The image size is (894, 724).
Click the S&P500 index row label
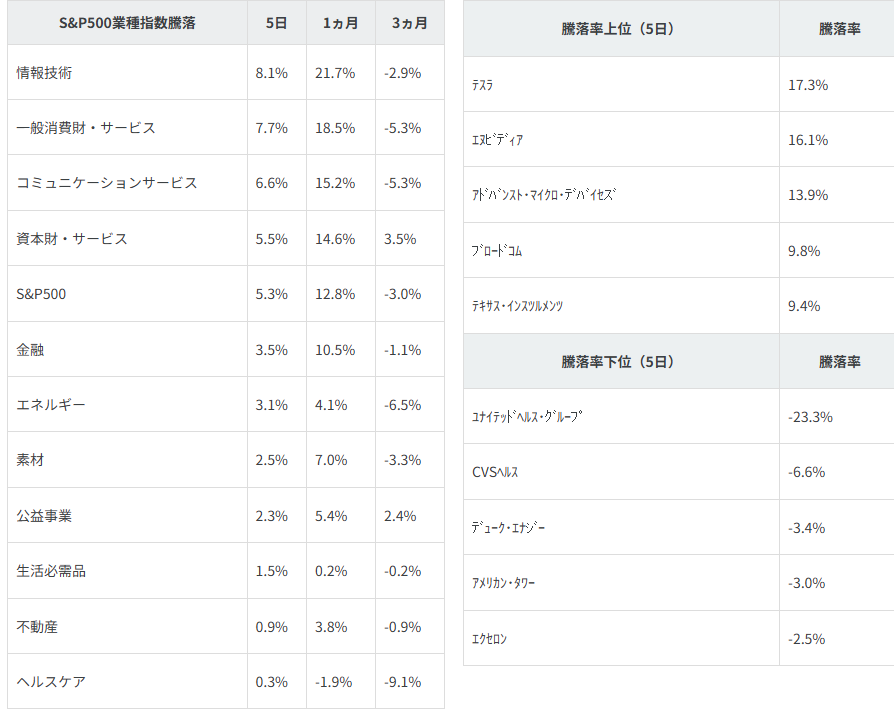click(42, 294)
